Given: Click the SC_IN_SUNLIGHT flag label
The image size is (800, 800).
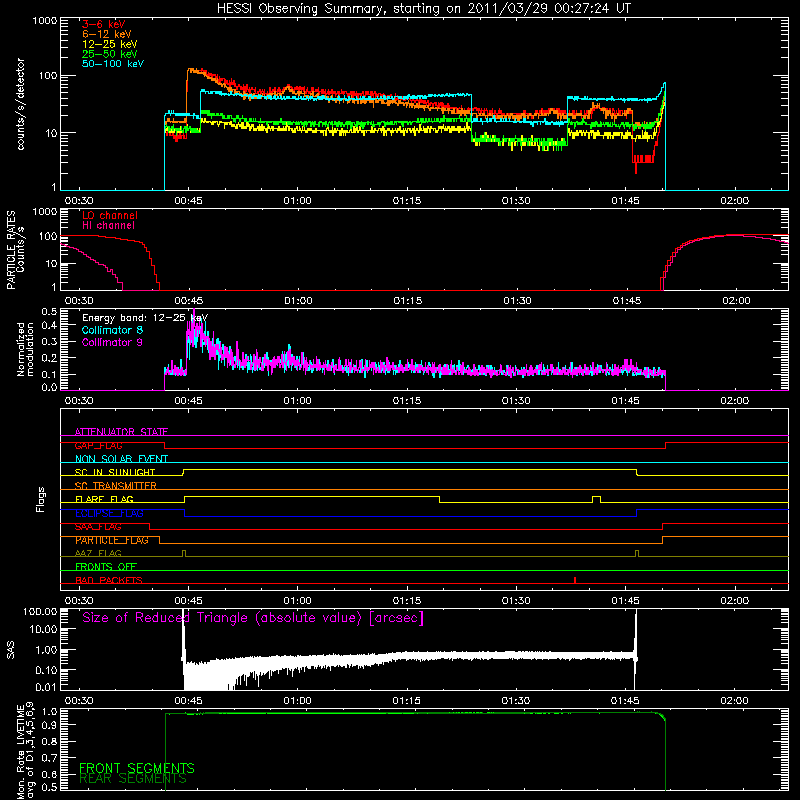Looking at the screenshot, I should [115, 472].
